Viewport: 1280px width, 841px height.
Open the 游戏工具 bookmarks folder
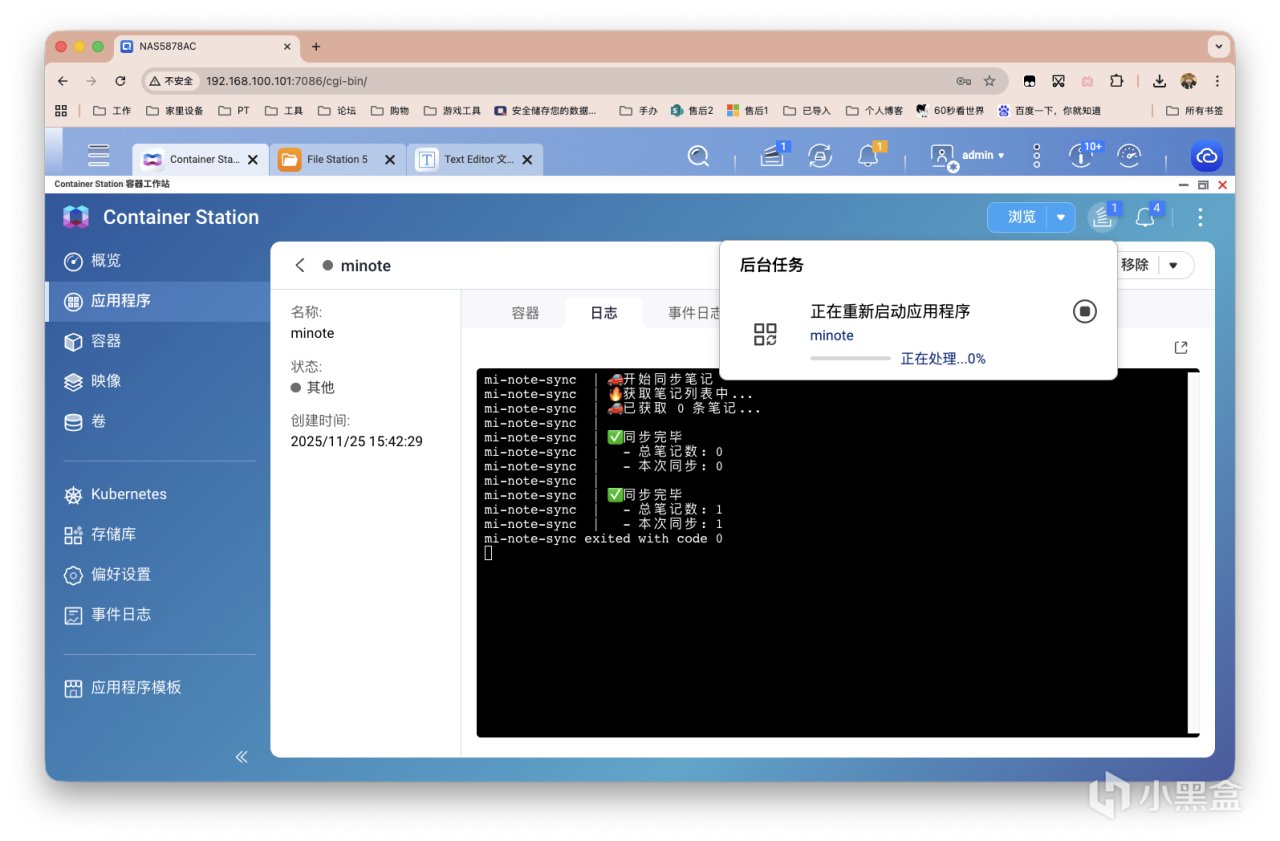pos(453,111)
